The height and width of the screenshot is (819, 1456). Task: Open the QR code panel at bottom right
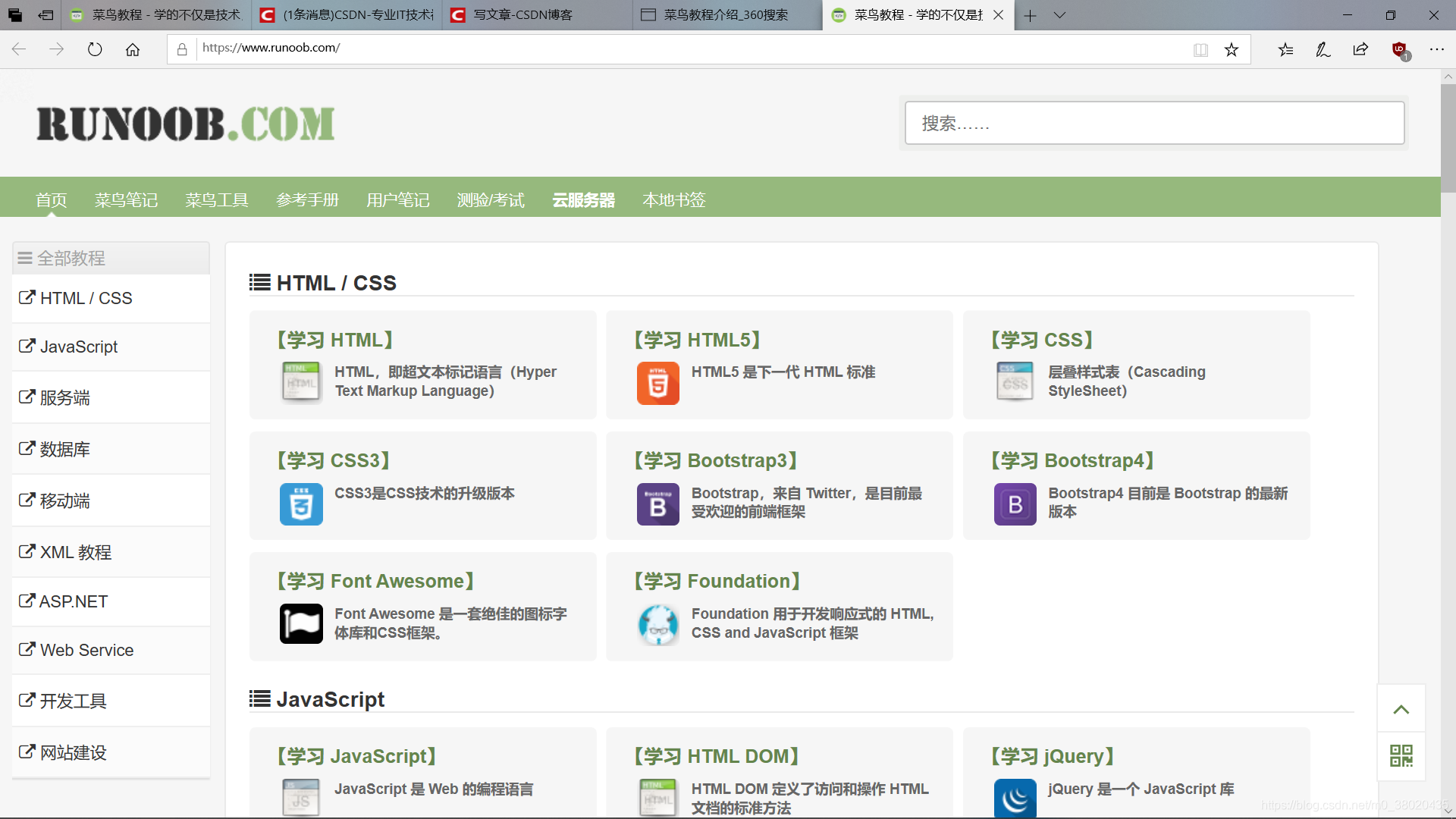coord(1401,755)
